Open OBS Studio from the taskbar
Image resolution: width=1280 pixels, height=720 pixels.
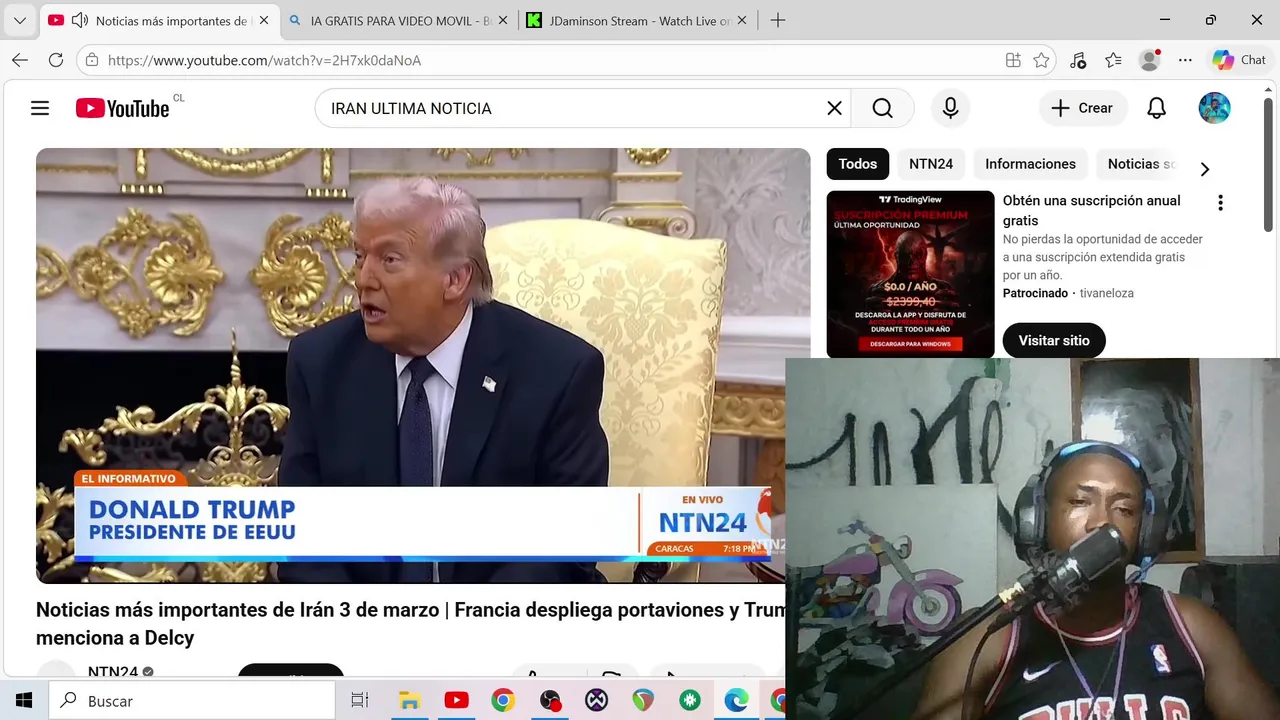pyautogui.click(x=550, y=701)
